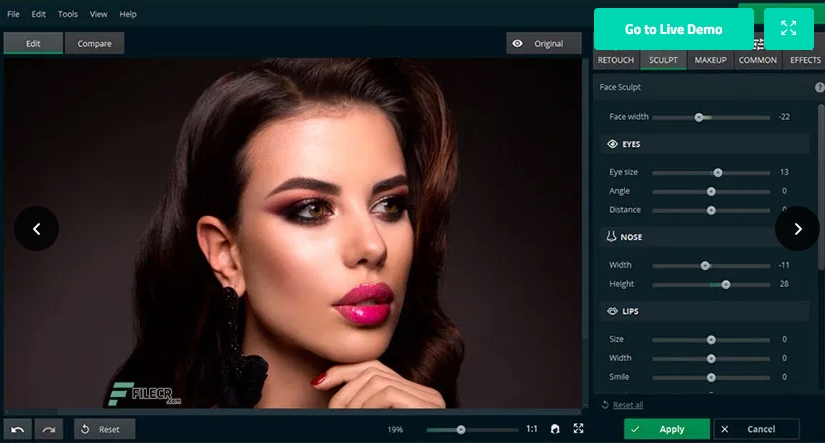This screenshot has height=443, width=825.
Task: Click the eye icon in EYES header
Action: pyautogui.click(x=612, y=144)
